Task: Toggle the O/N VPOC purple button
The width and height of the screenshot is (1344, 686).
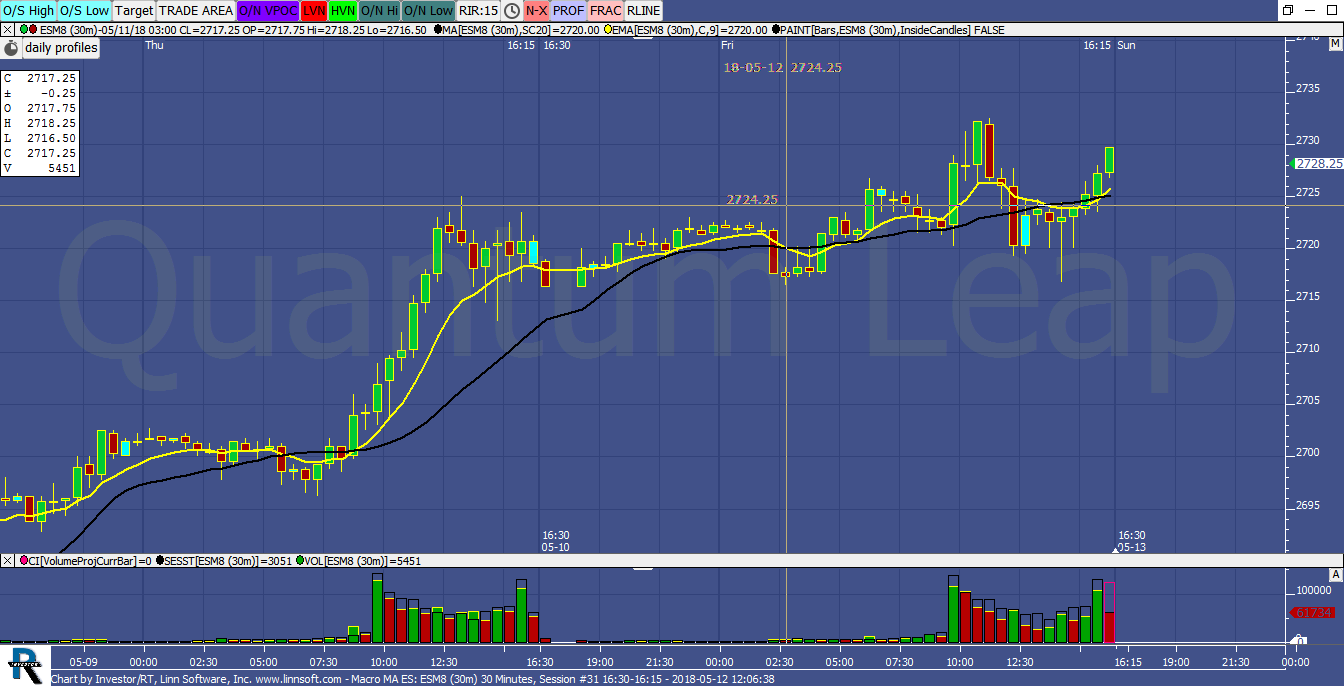Action: 267,11
